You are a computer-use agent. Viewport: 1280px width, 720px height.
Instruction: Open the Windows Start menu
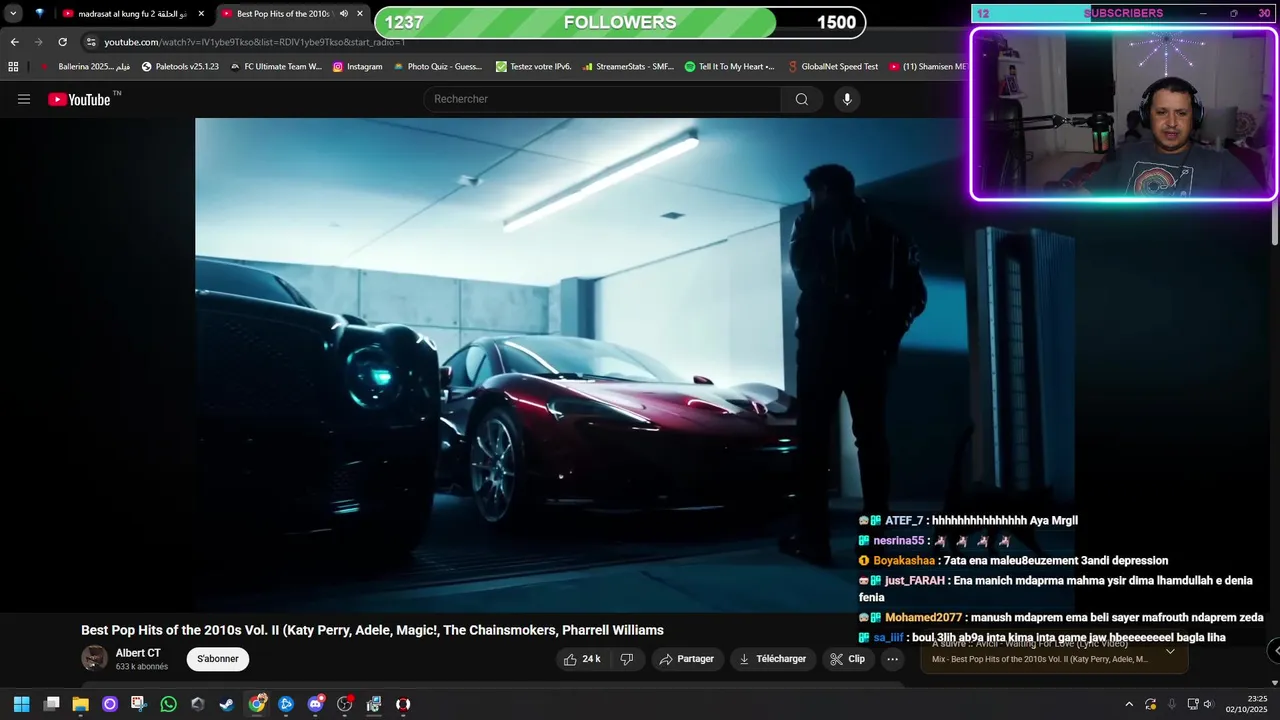[x=21, y=704]
